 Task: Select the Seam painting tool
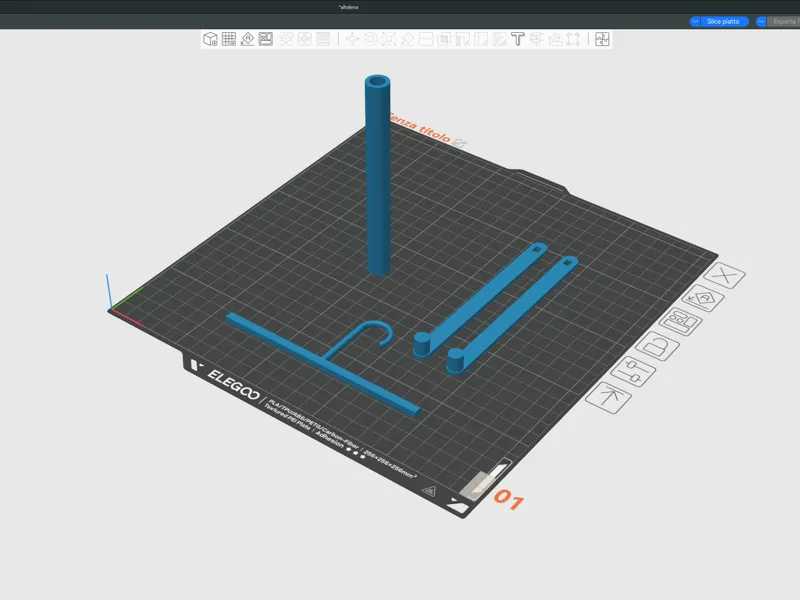481,39
